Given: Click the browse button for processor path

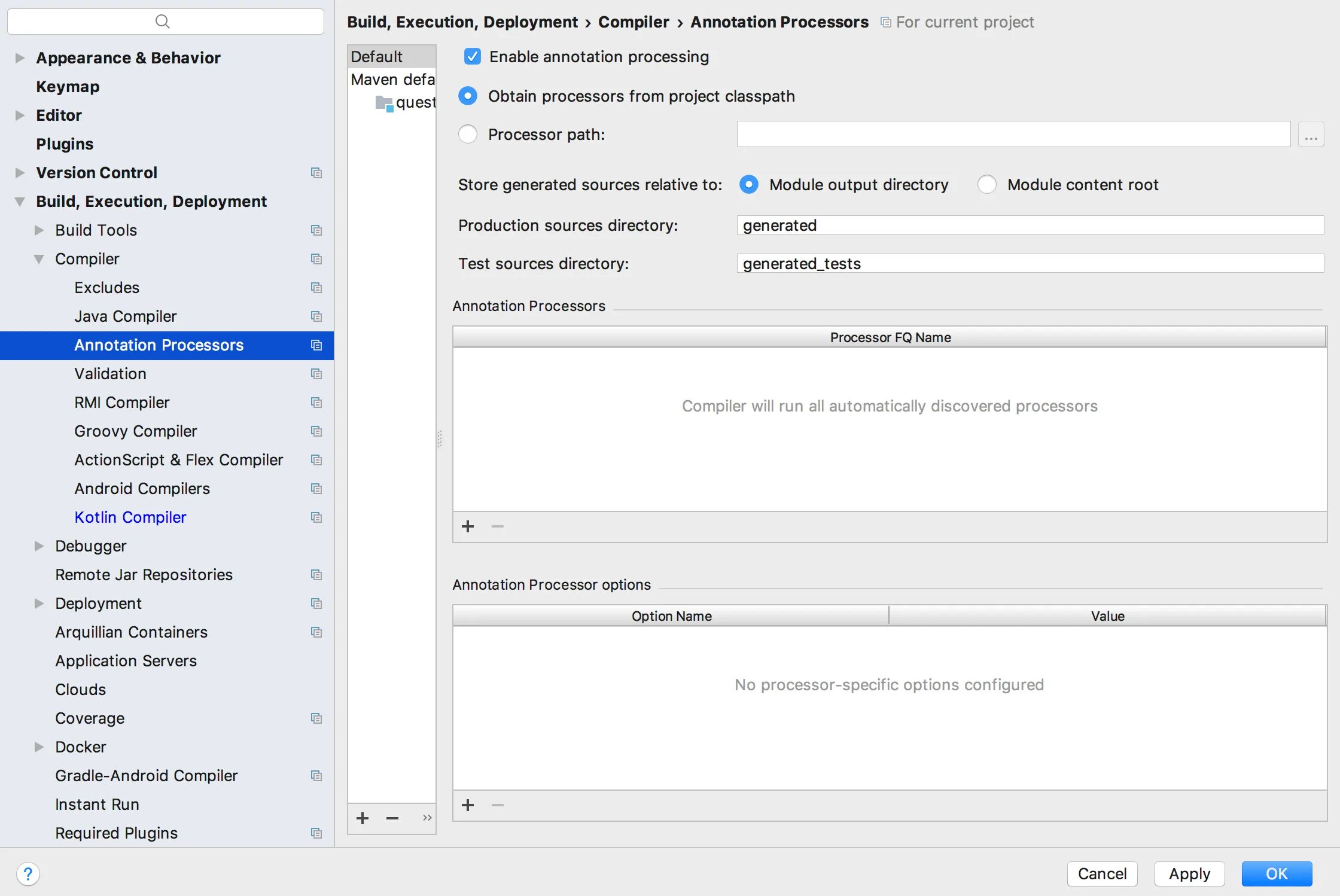Looking at the screenshot, I should [1311, 135].
